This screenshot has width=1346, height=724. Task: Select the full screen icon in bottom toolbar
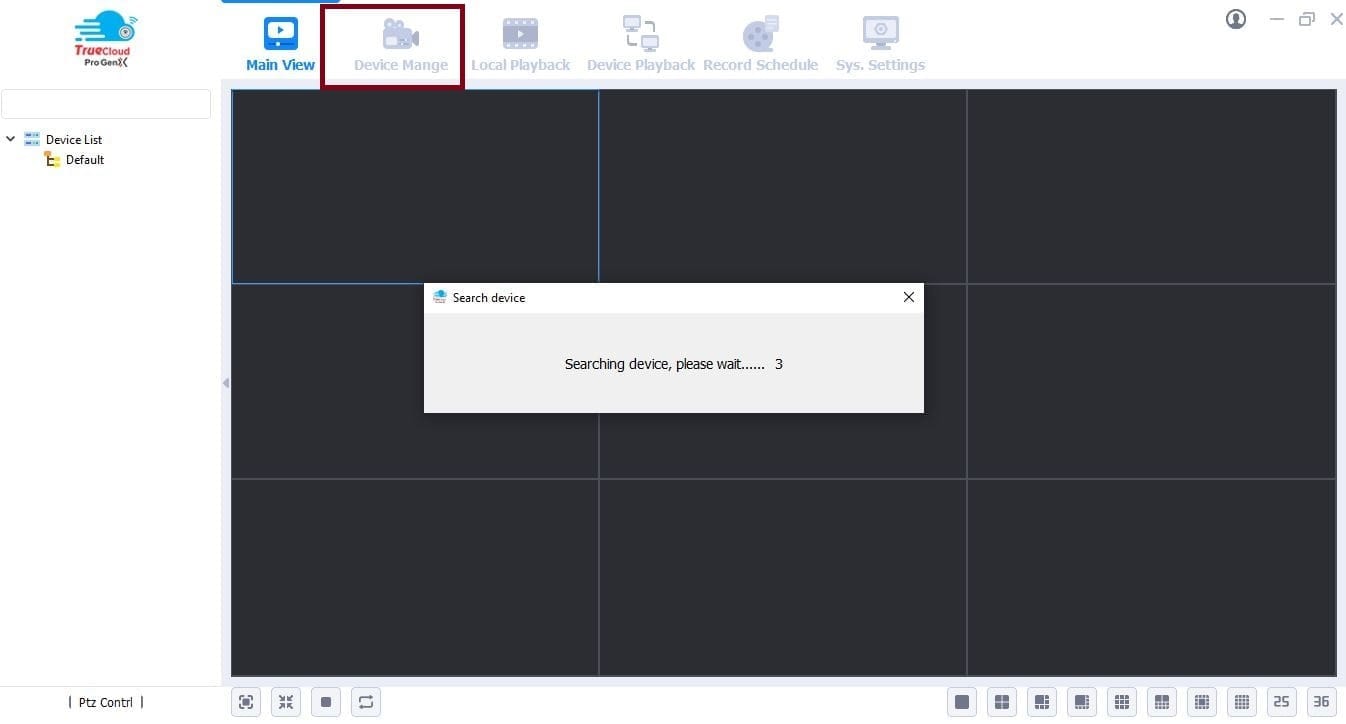pos(246,702)
